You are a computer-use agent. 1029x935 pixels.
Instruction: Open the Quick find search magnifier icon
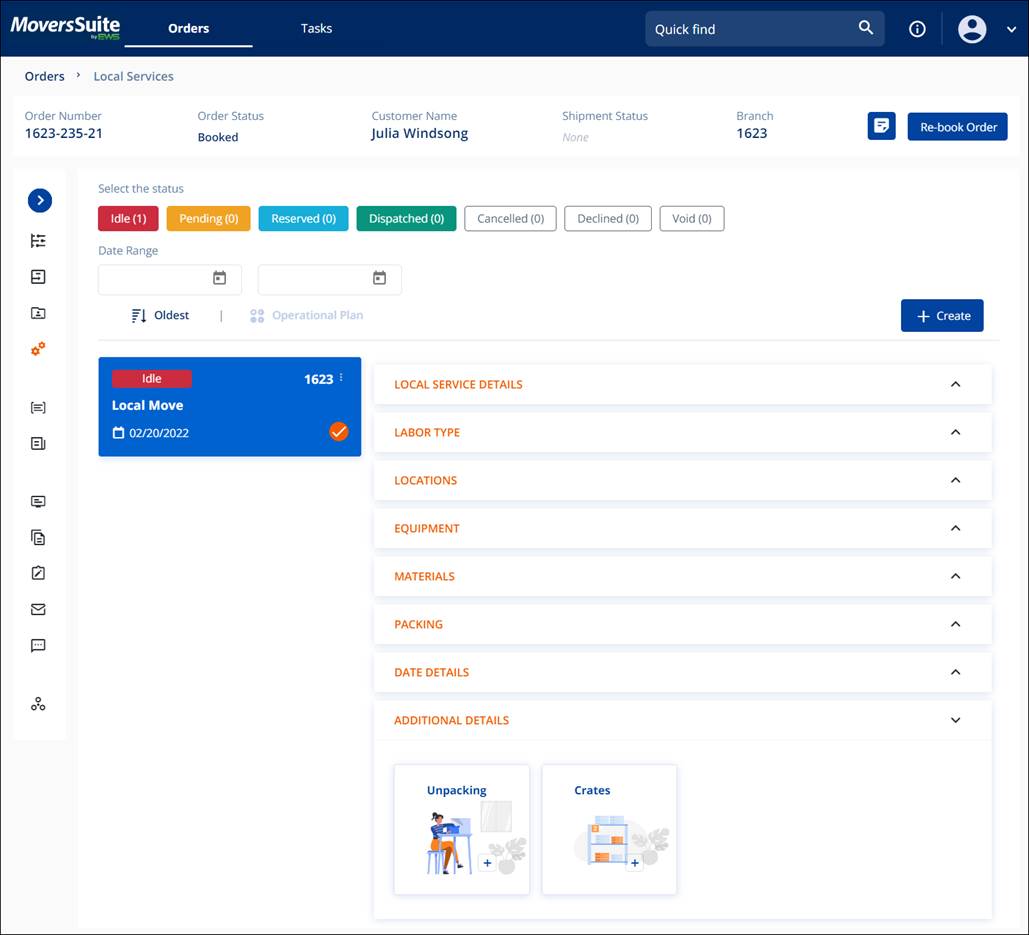pos(866,28)
